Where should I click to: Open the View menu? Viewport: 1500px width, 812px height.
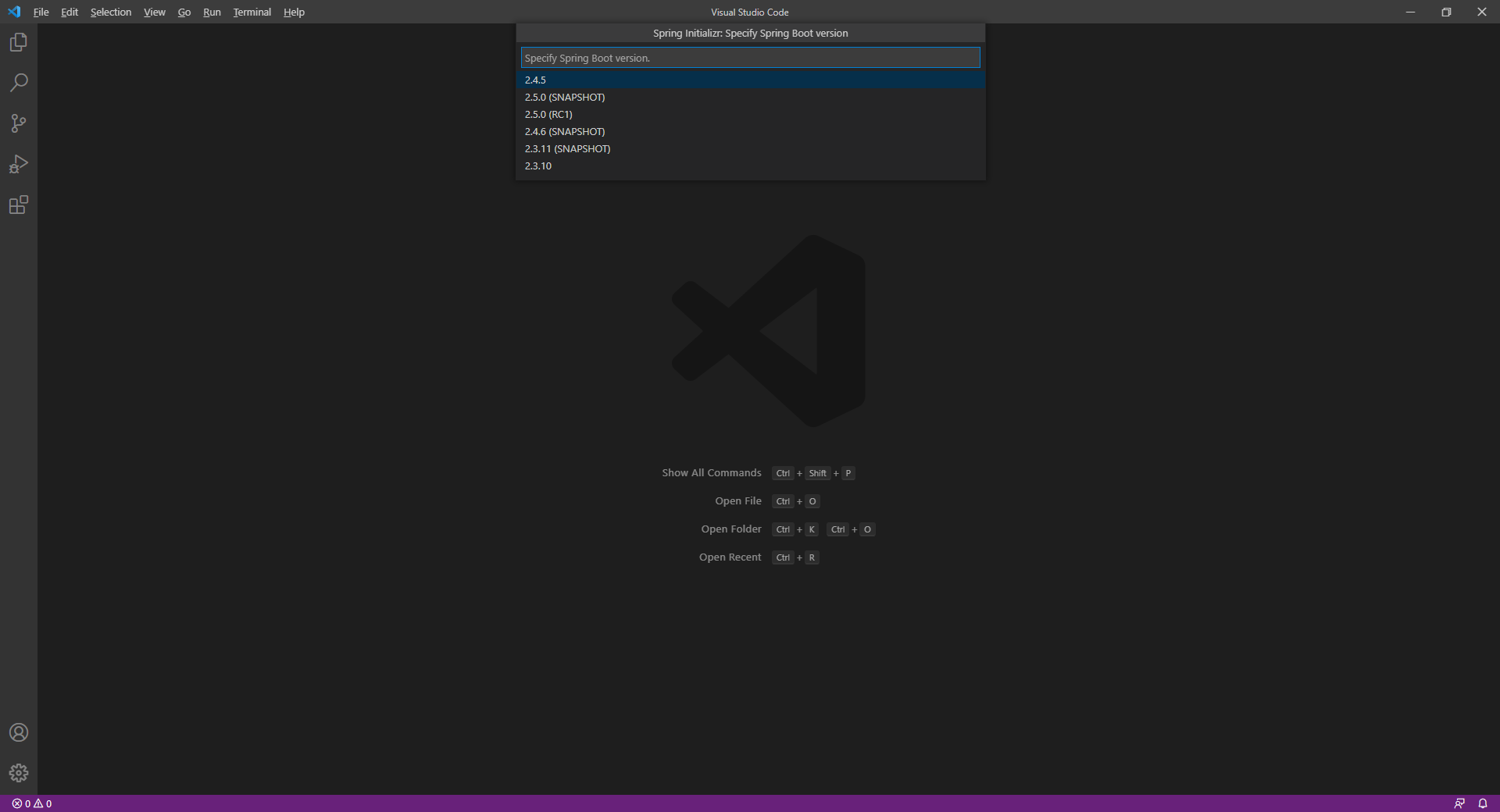tap(155, 12)
